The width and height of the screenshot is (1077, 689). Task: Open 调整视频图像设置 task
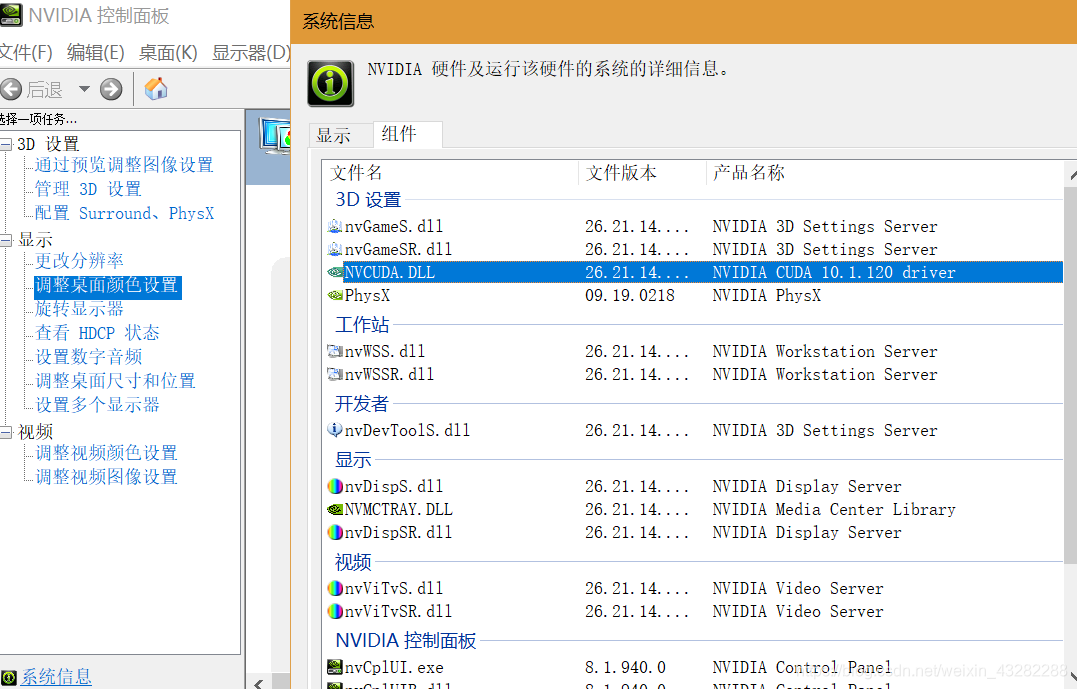pos(106,477)
